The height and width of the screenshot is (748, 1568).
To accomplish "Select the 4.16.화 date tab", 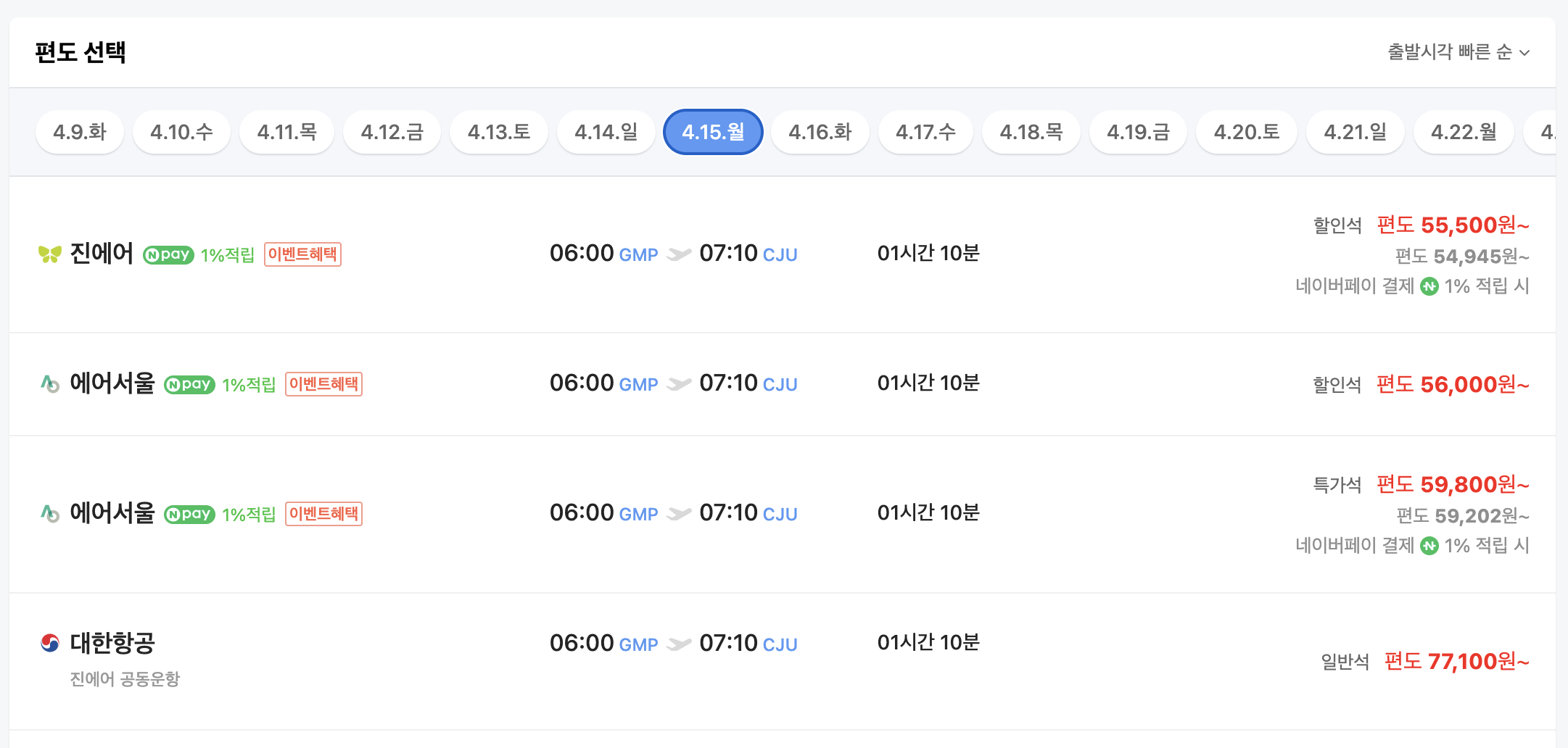I will pyautogui.click(x=820, y=132).
